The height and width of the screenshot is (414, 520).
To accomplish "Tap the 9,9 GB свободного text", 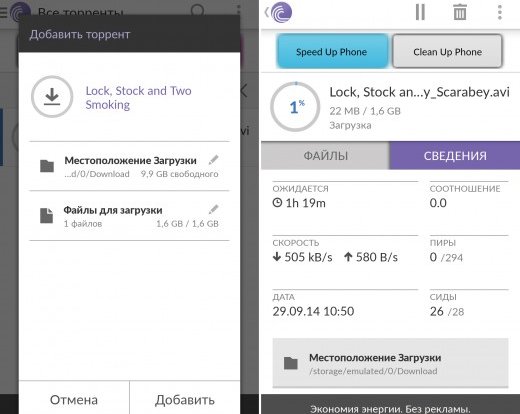I will pos(179,174).
